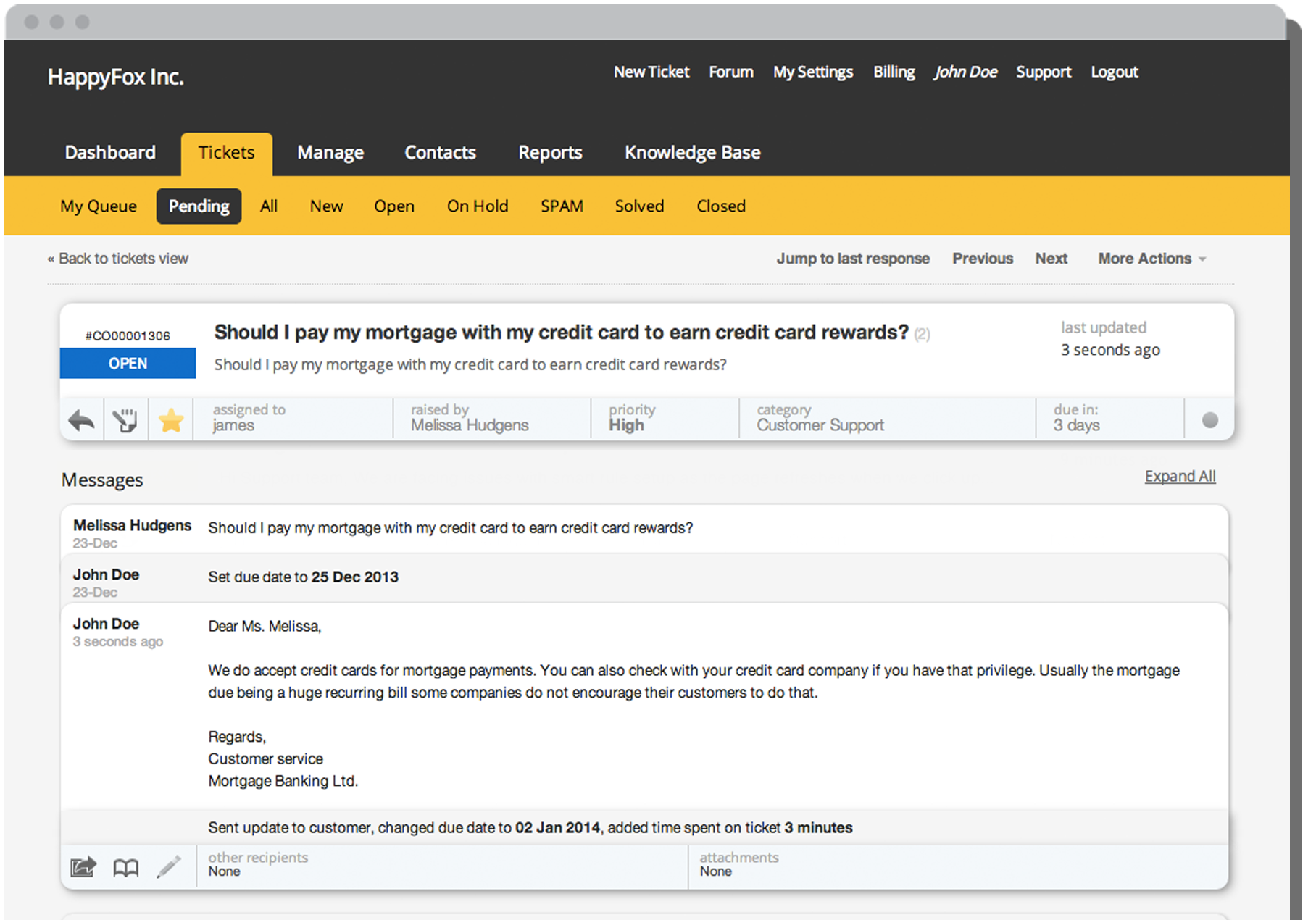This screenshot has width=1316, height=920.
Task: Edit the due in 3 days field
Action: 1110,418
